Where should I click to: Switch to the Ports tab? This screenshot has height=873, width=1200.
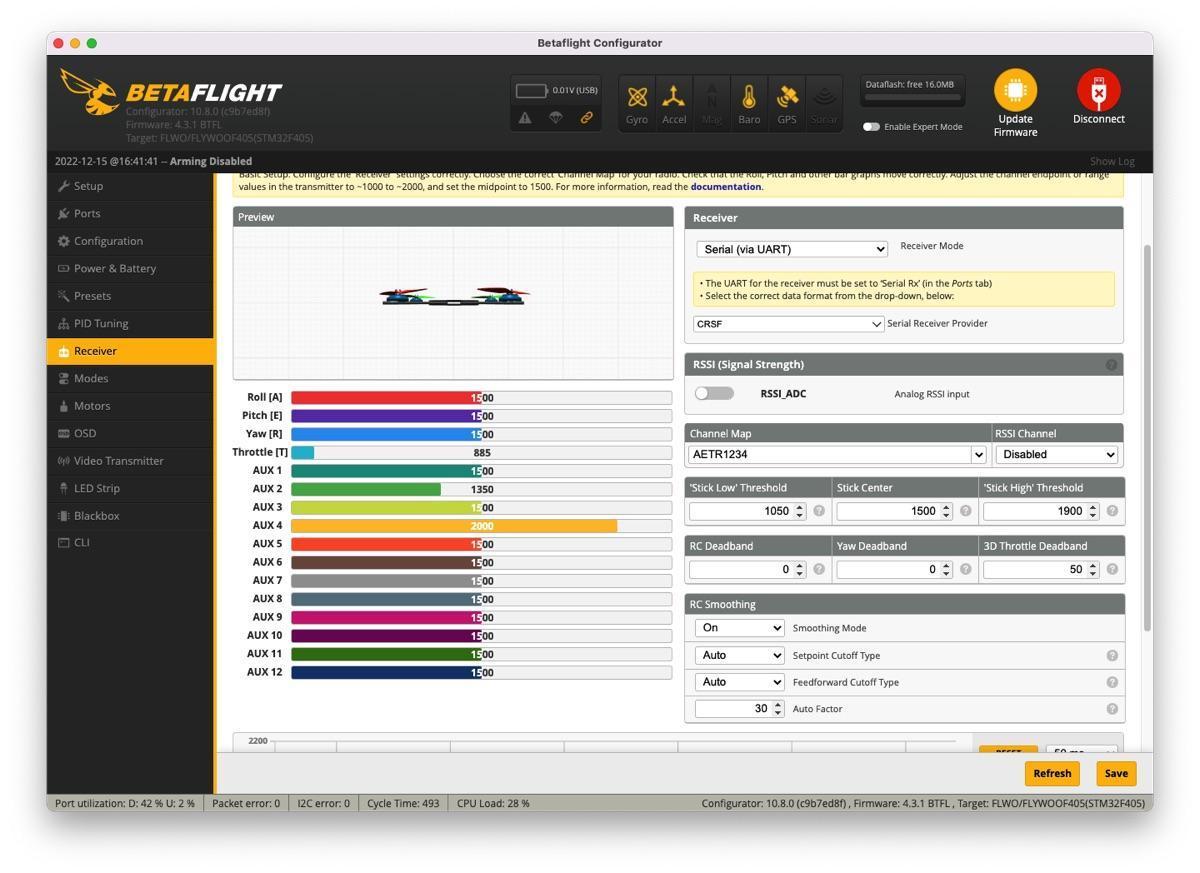(x=130, y=213)
